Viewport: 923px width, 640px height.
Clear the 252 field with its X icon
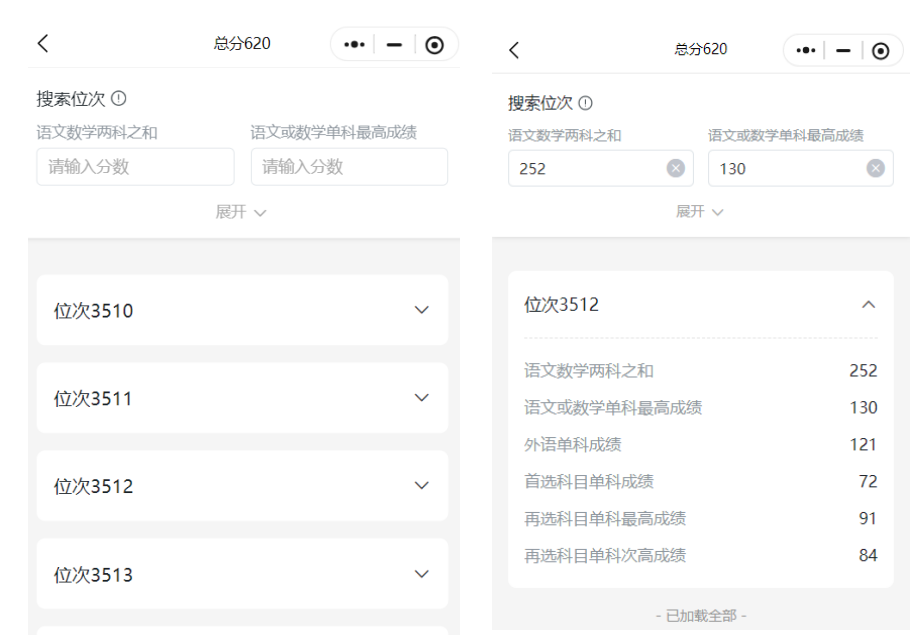[x=675, y=168]
